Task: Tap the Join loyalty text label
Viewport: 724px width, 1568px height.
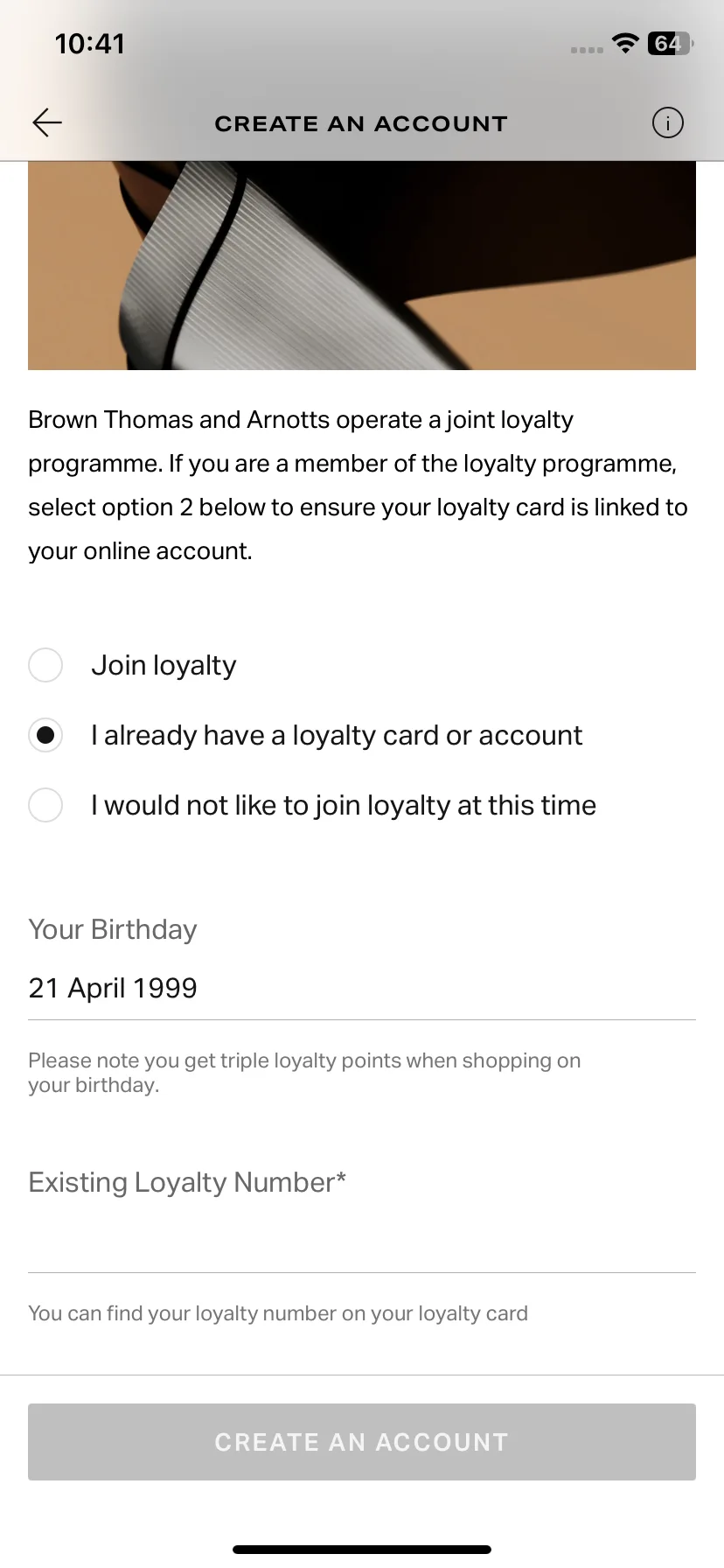Action: pos(164,666)
